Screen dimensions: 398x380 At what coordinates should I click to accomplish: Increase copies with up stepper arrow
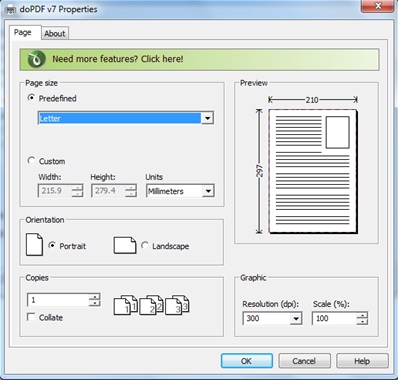click(95, 297)
